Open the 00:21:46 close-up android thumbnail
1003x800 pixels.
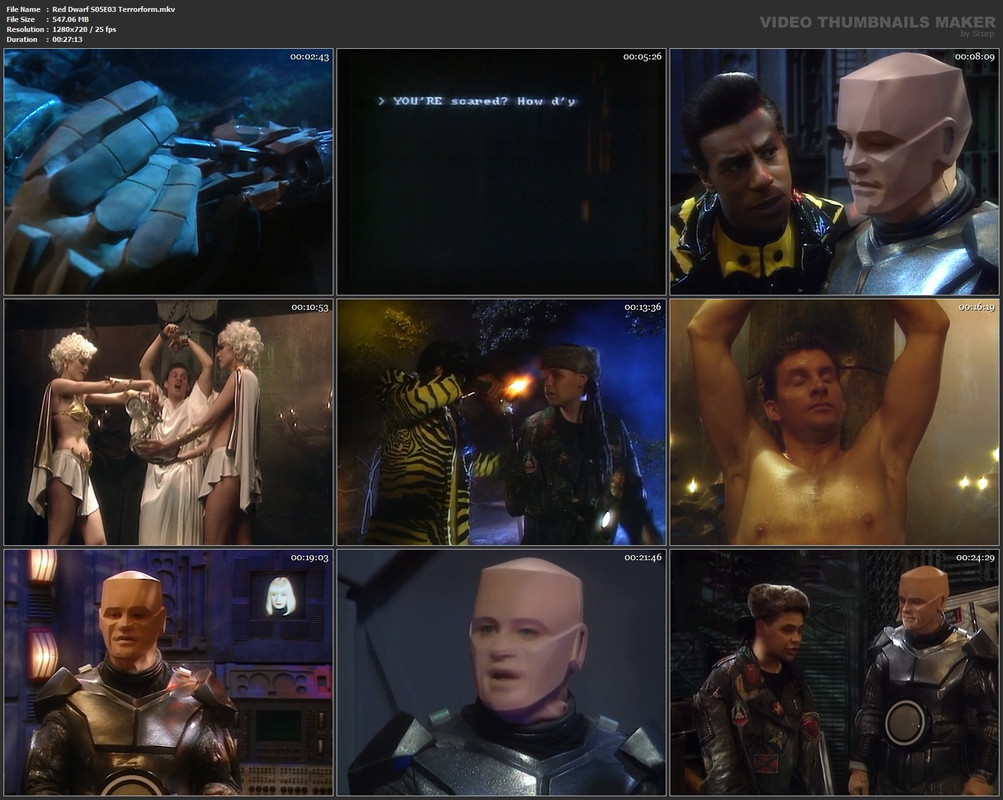pyautogui.click(x=502, y=673)
